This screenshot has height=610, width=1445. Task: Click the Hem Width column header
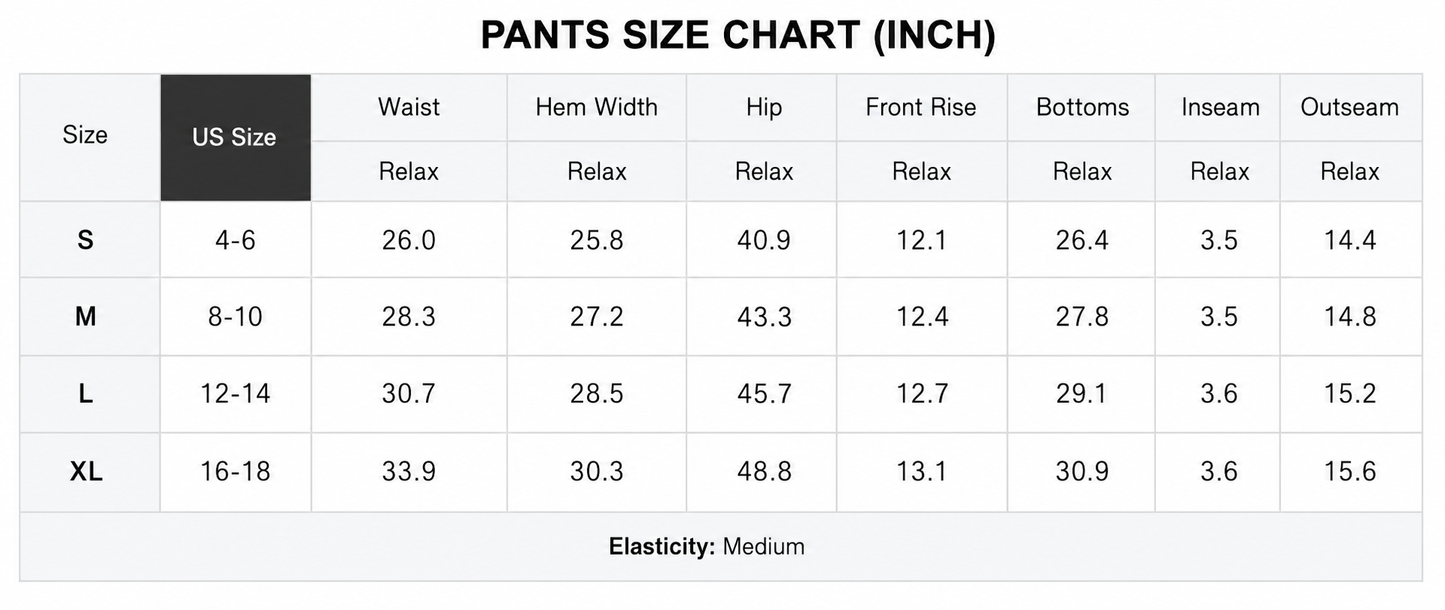pos(597,107)
